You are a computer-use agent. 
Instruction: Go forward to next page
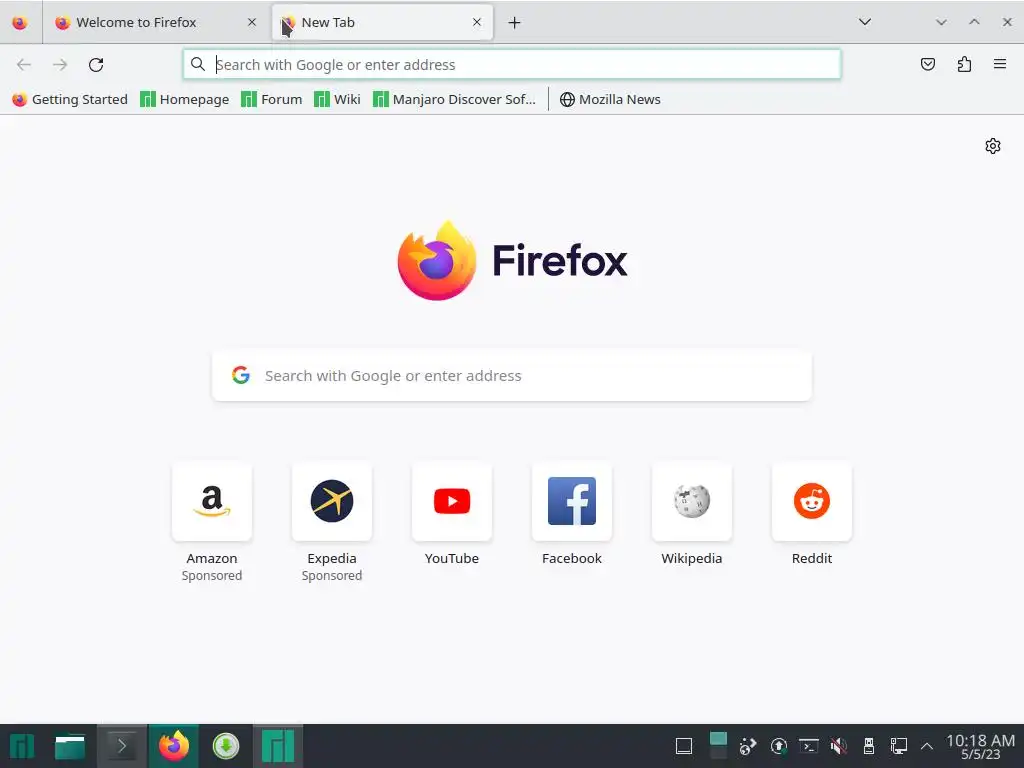[x=60, y=65]
